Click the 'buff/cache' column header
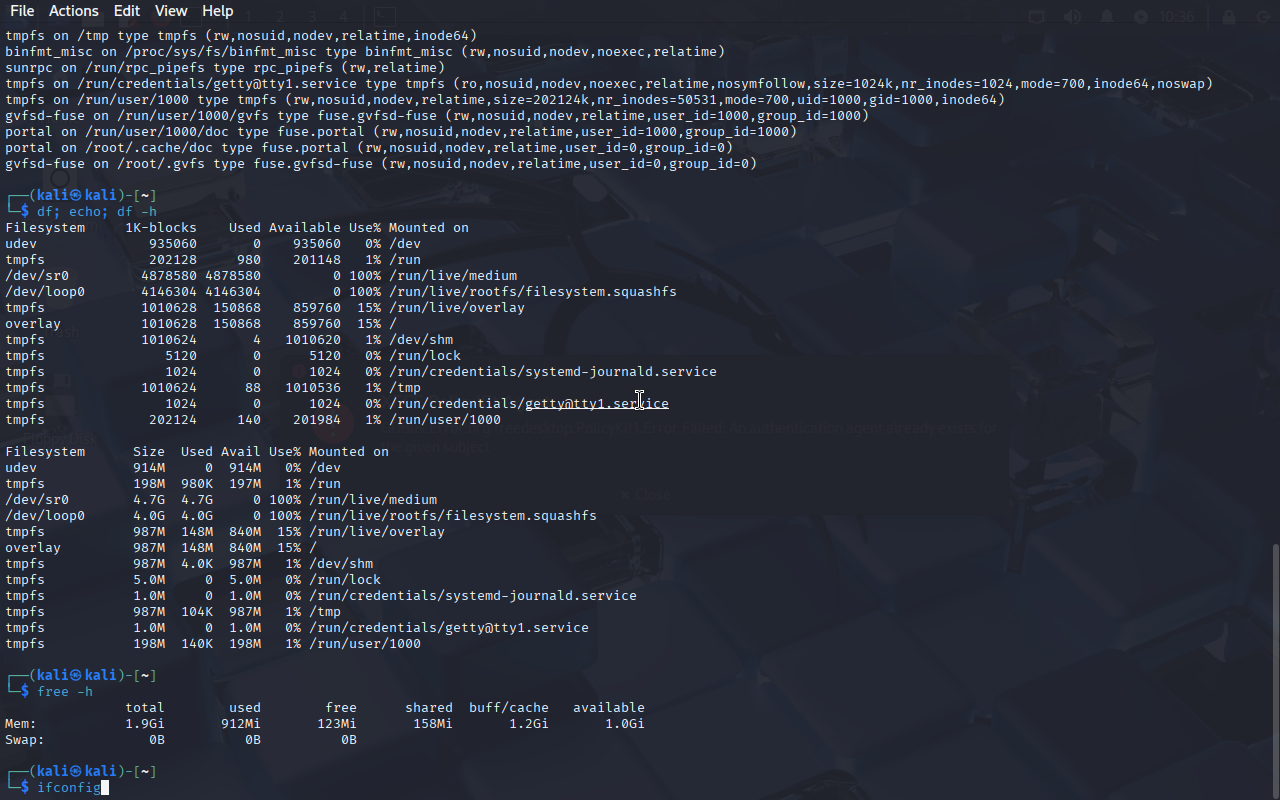Image resolution: width=1280 pixels, height=800 pixels. coord(509,708)
